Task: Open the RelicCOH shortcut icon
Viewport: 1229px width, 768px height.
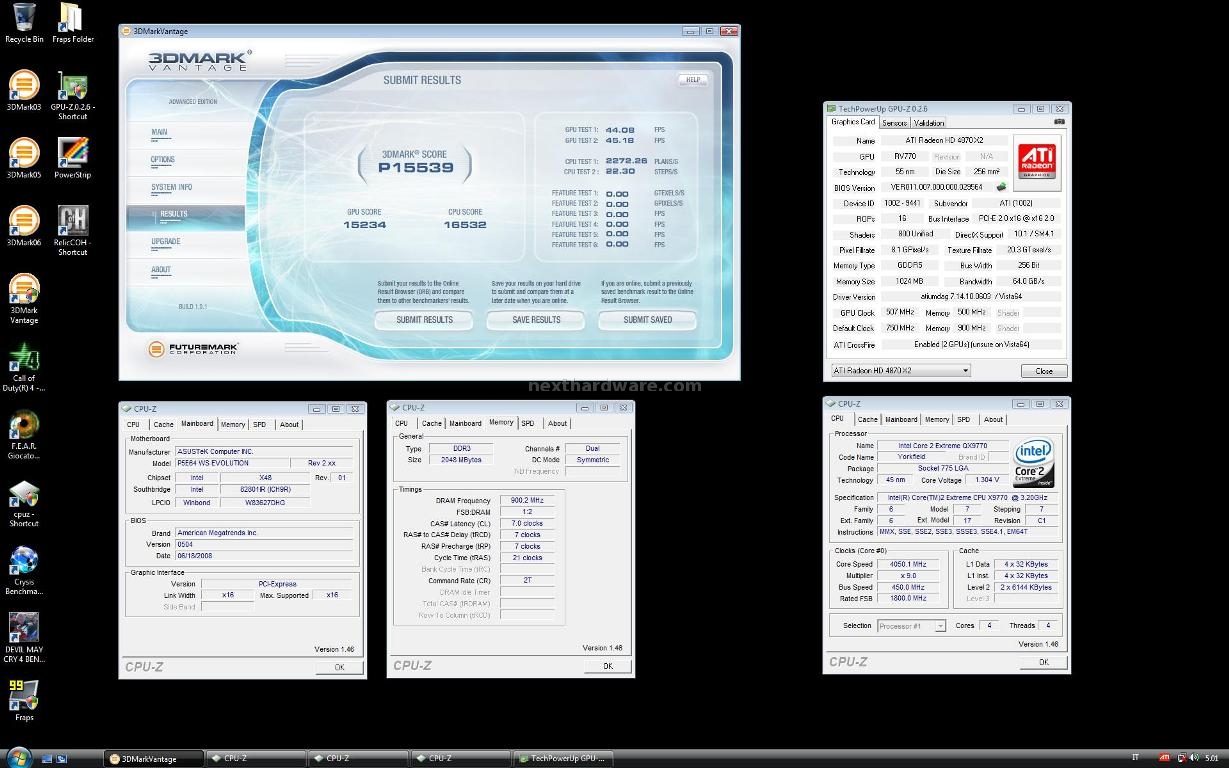Action: tap(72, 231)
